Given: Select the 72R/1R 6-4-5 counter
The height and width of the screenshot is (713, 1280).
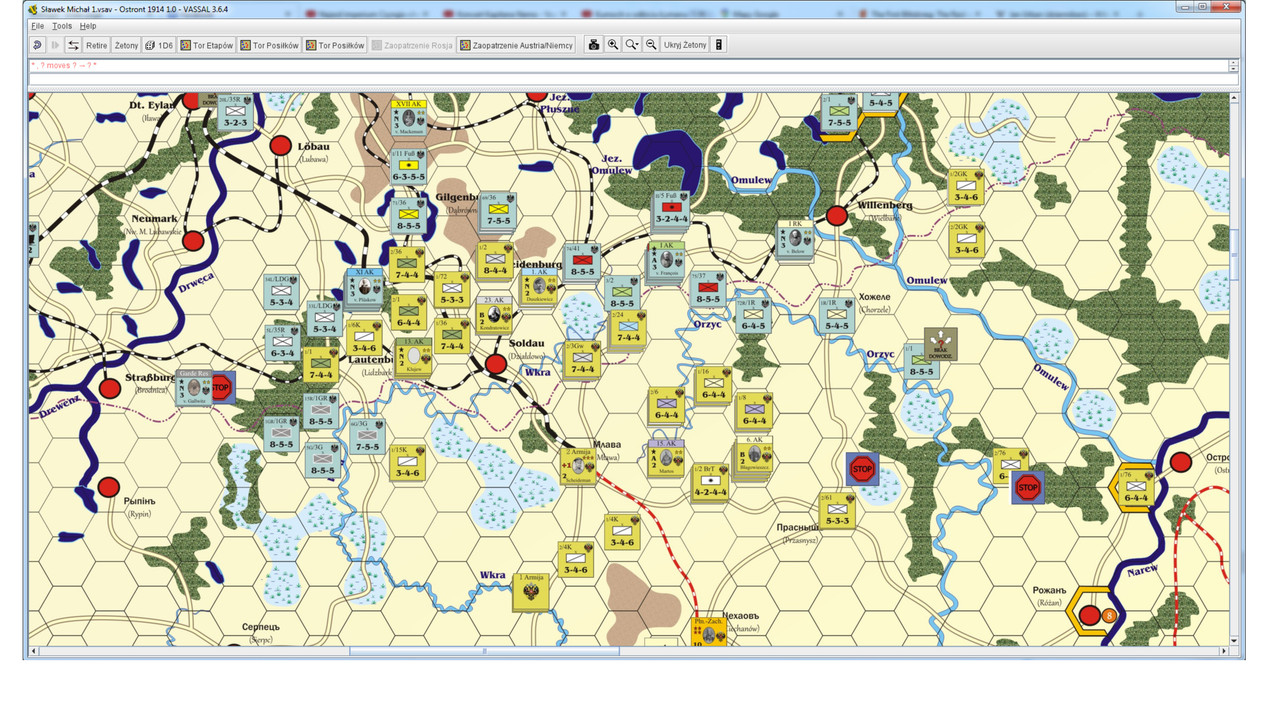Looking at the screenshot, I should click(x=754, y=315).
